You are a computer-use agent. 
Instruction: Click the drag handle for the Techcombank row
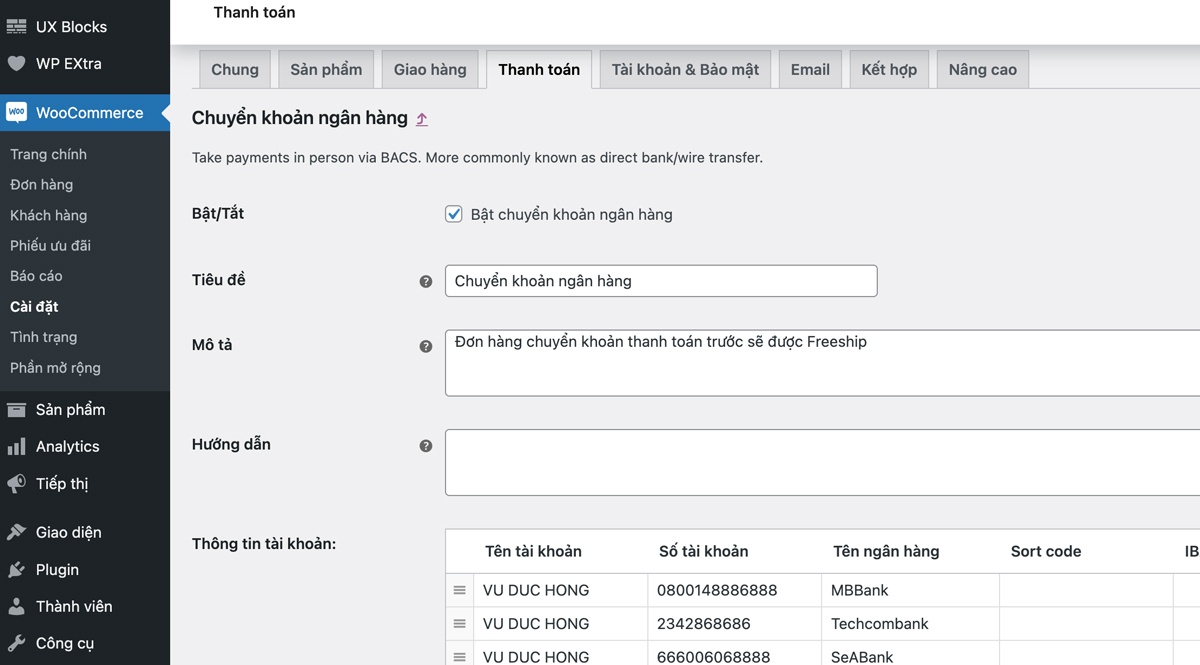pos(460,624)
